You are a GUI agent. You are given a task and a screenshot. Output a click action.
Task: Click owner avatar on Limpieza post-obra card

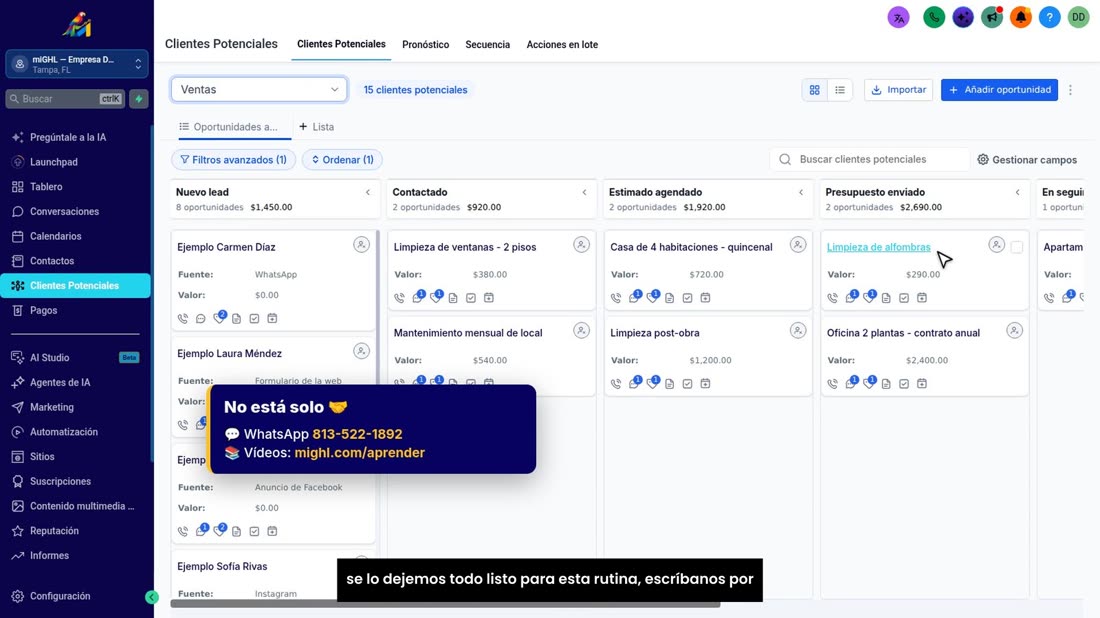point(798,330)
